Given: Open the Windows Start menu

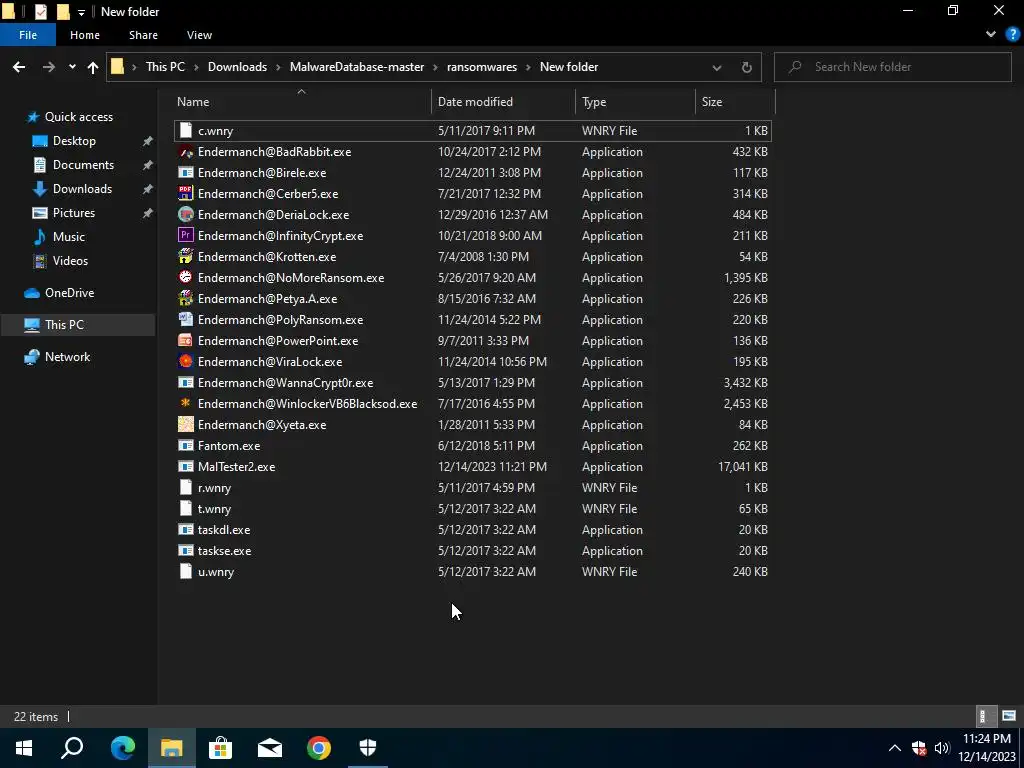Looking at the screenshot, I should coord(24,747).
